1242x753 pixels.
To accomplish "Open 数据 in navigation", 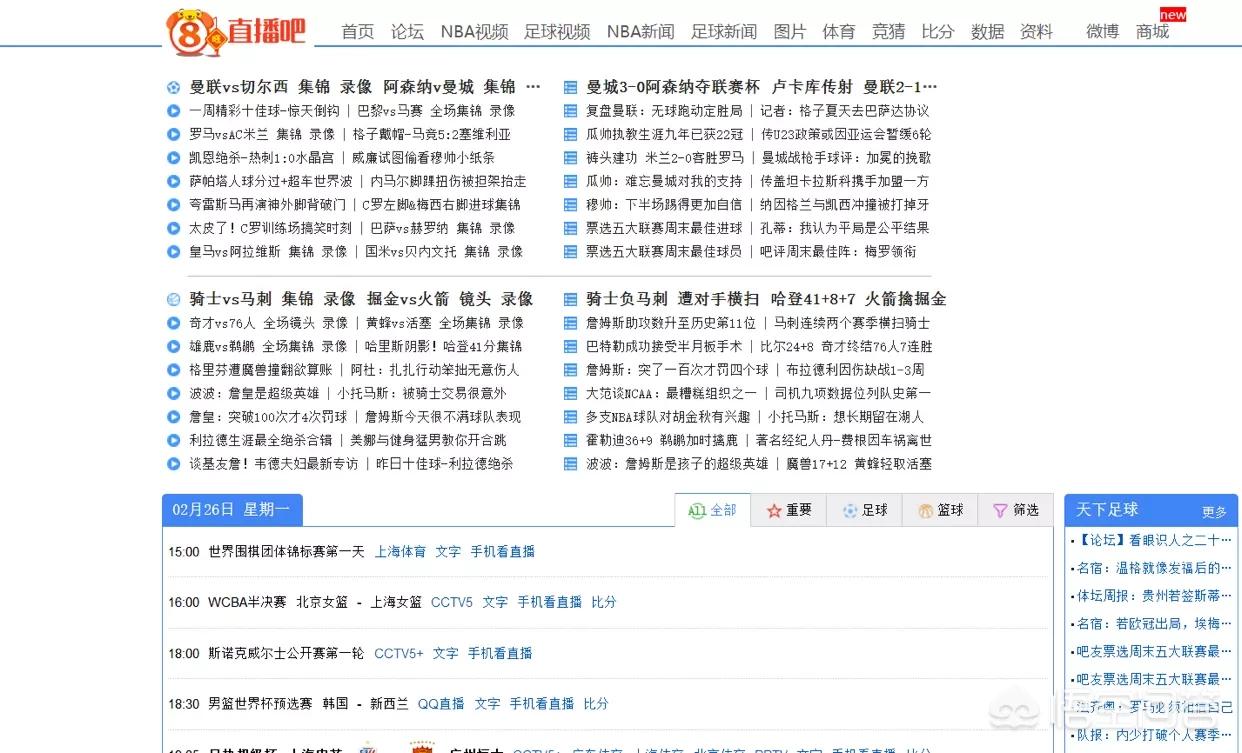I will [x=987, y=32].
